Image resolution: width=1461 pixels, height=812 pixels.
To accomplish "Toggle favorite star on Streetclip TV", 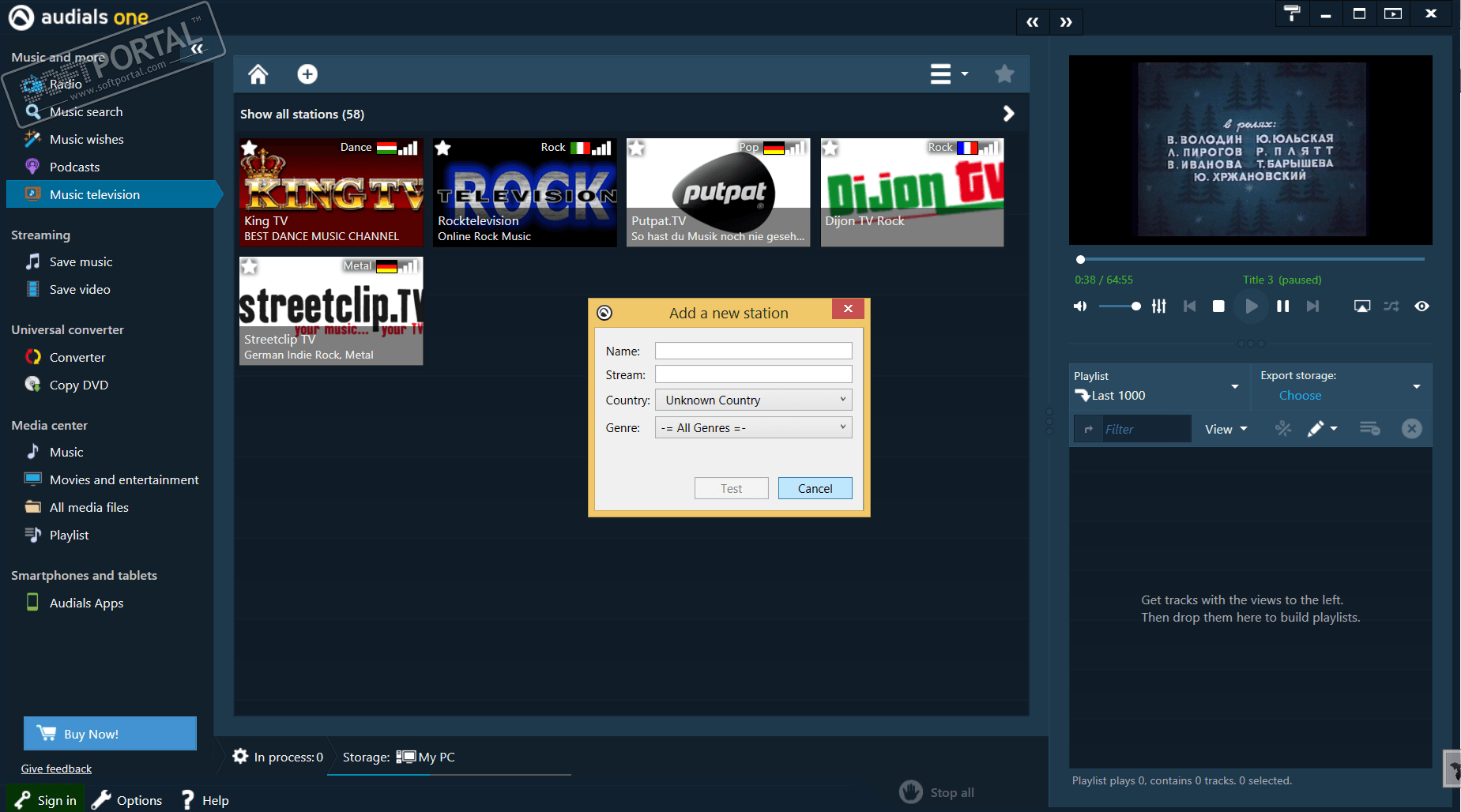I will click(x=249, y=266).
